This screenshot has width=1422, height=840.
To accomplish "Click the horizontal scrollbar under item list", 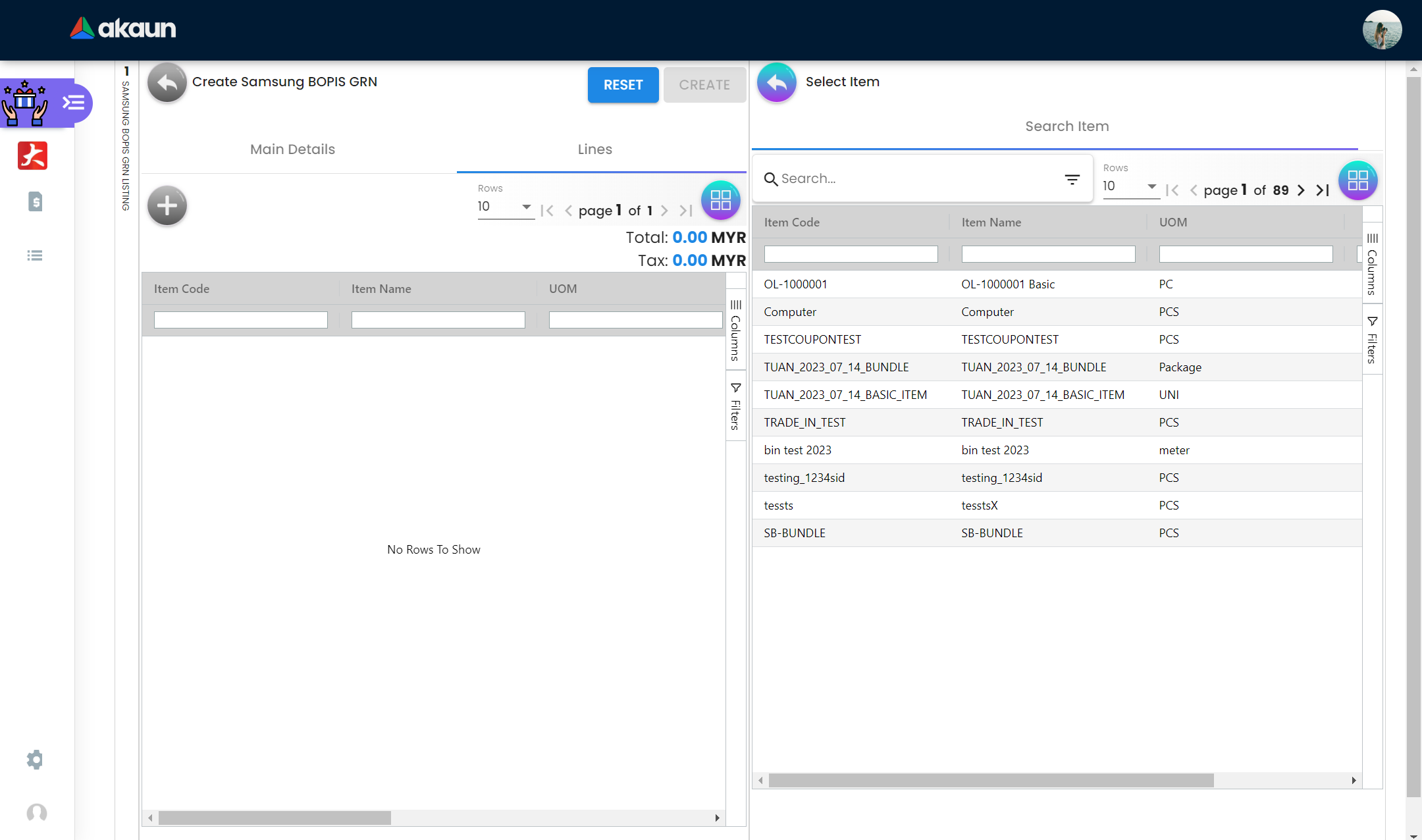I will point(990,780).
